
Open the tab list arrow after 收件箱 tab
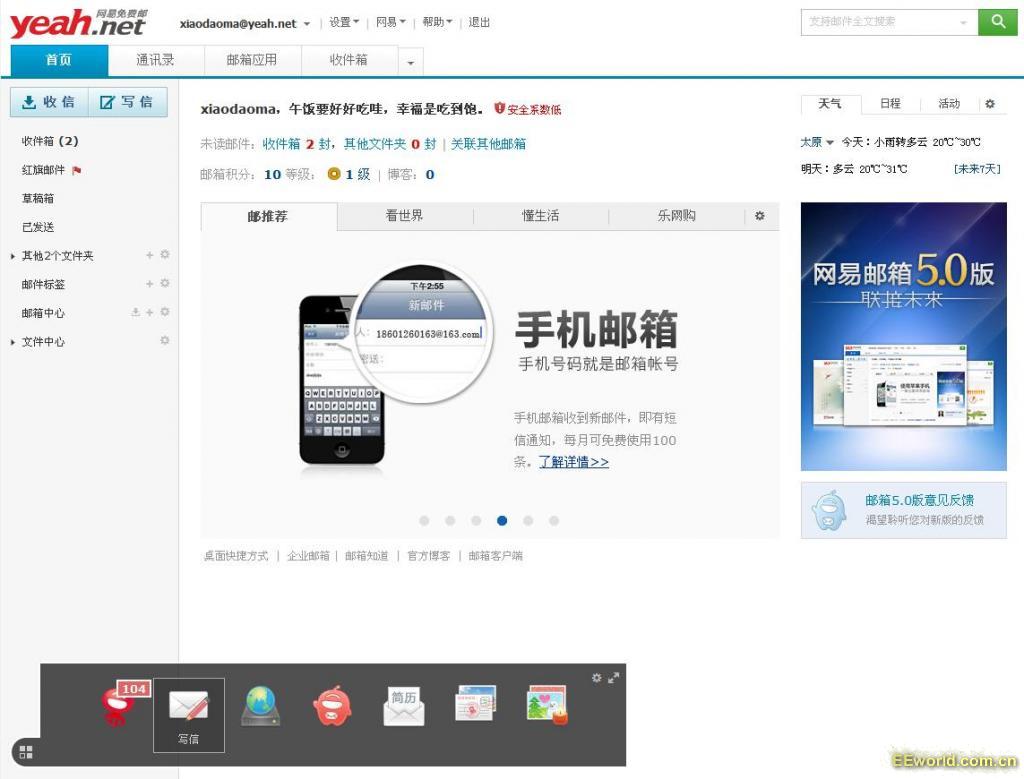tap(411, 63)
